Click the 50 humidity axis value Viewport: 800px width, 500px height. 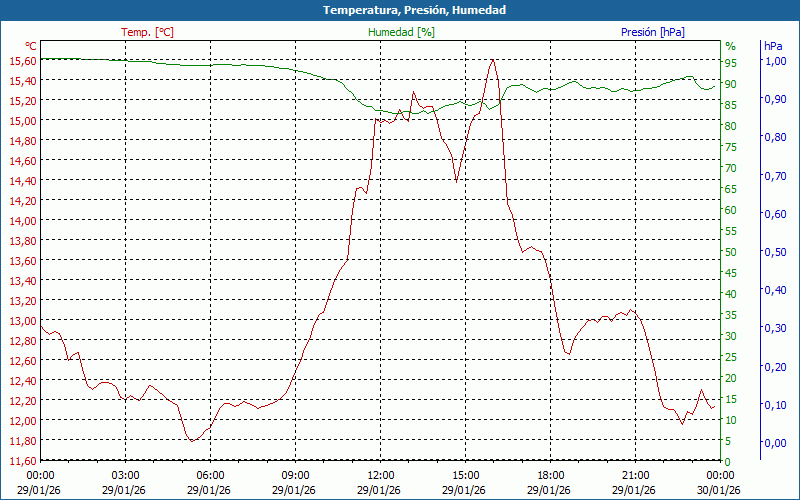coord(730,252)
